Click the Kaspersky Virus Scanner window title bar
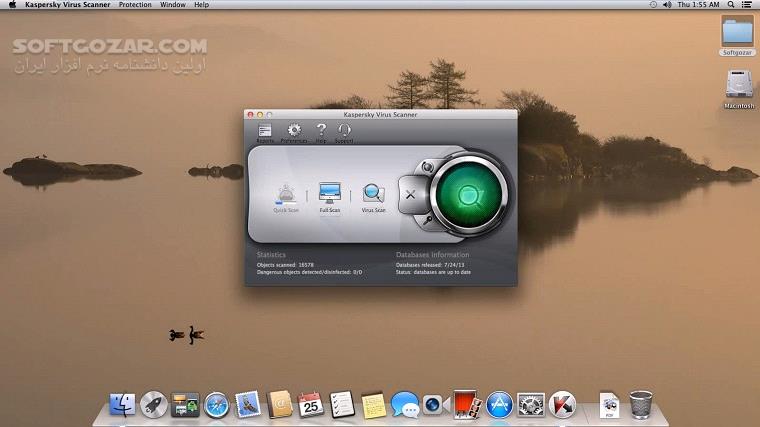This screenshot has width=760, height=427. [380, 115]
